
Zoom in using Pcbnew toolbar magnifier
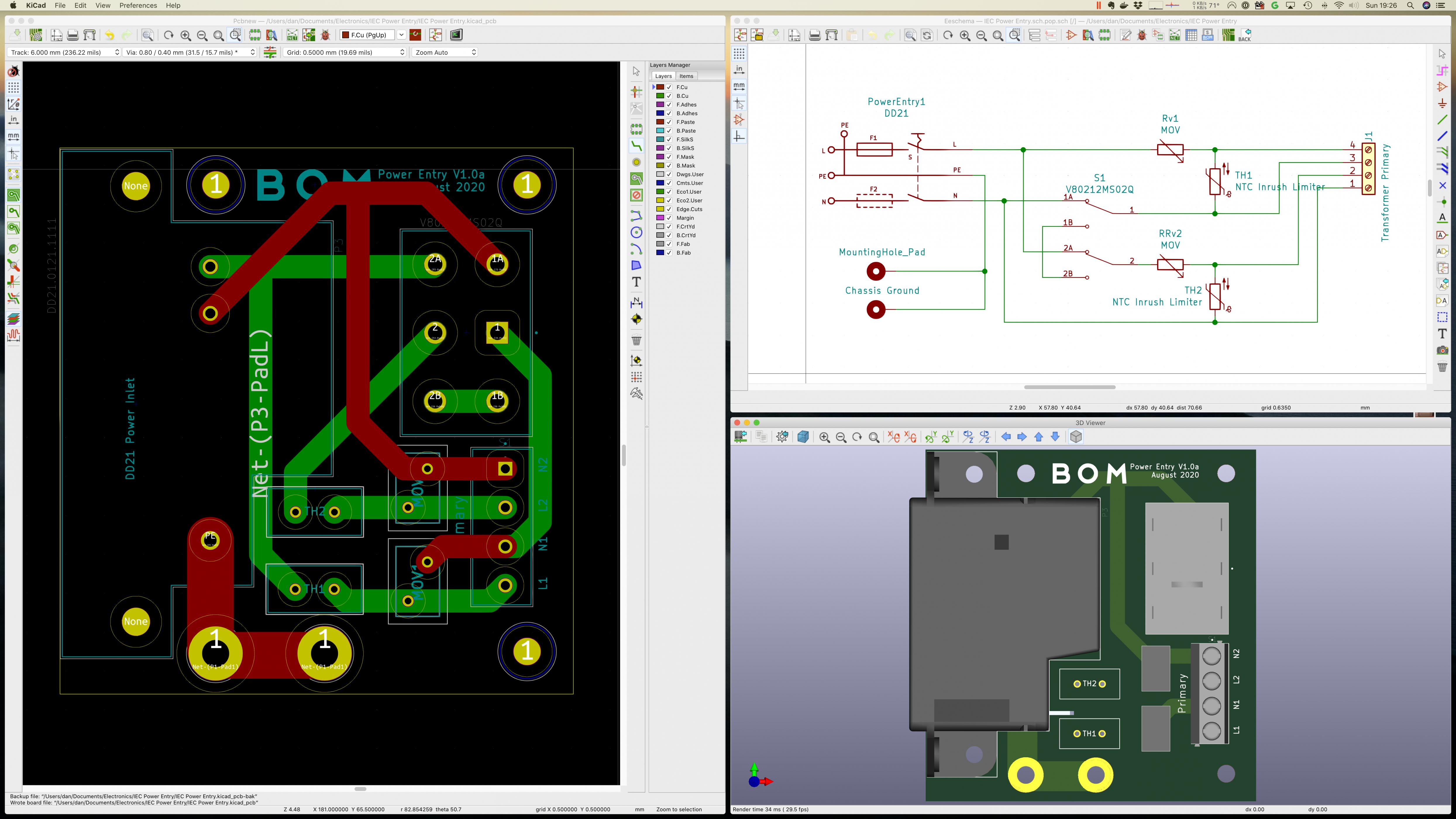tap(185, 35)
